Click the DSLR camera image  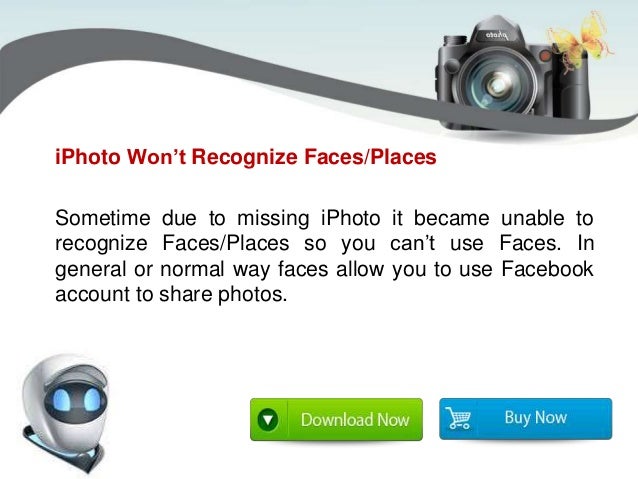(x=513, y=72)
